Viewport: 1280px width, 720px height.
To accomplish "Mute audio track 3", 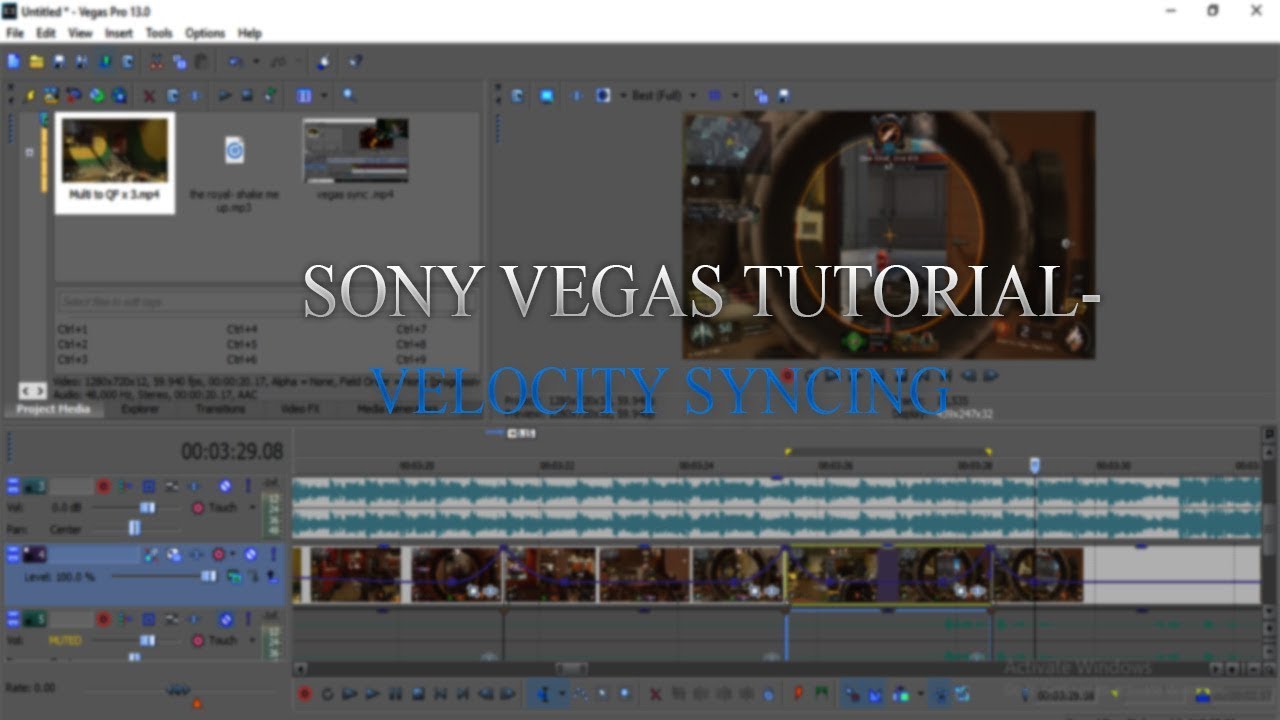I will [225, 486].
